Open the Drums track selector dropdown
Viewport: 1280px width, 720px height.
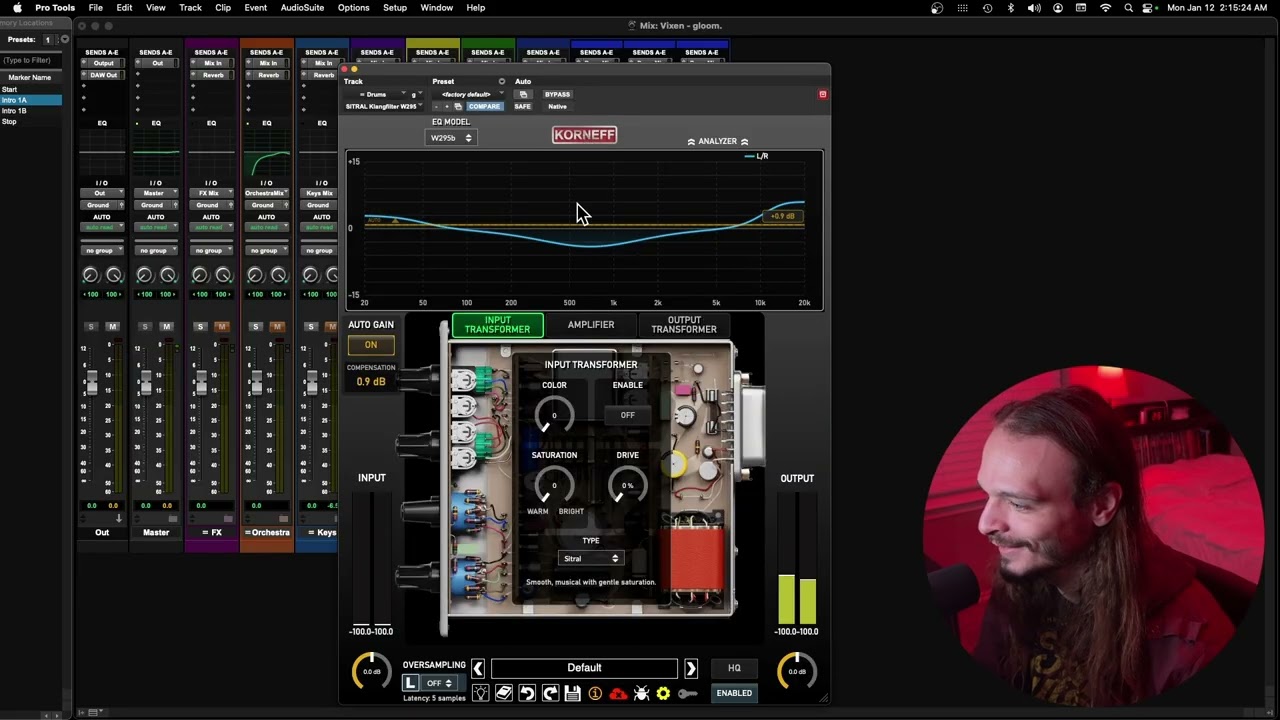[379, 94]
